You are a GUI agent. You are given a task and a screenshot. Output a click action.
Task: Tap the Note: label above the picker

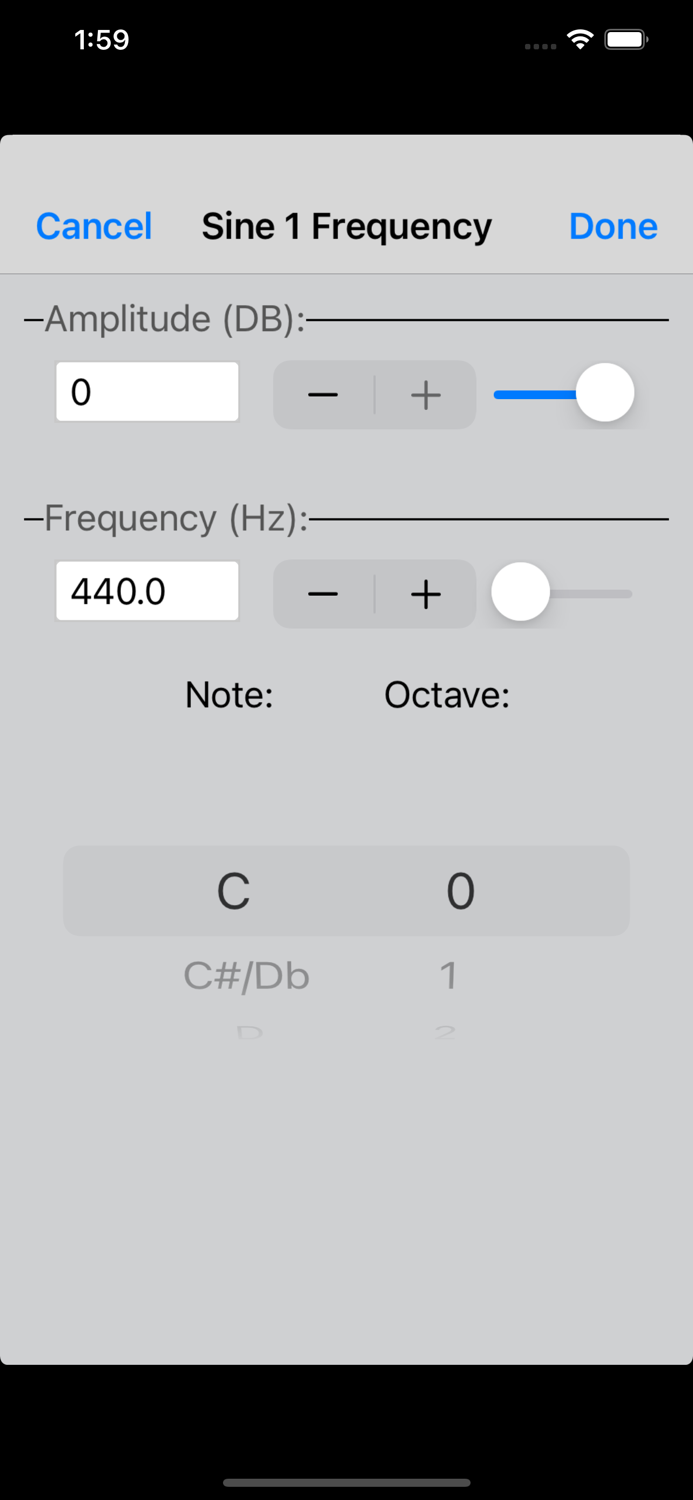click(228, 694)
